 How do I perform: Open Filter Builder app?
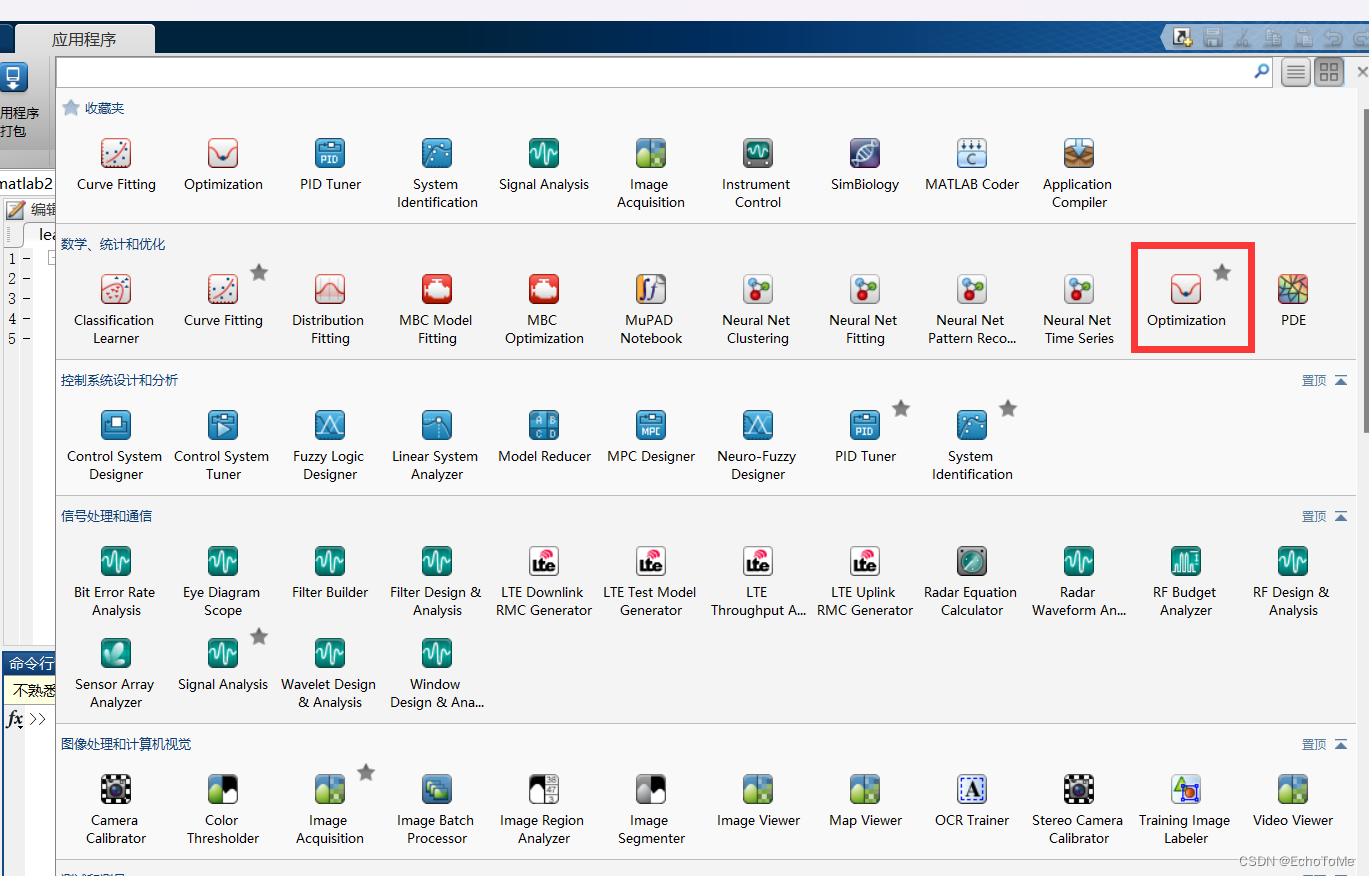pos(329,572)
